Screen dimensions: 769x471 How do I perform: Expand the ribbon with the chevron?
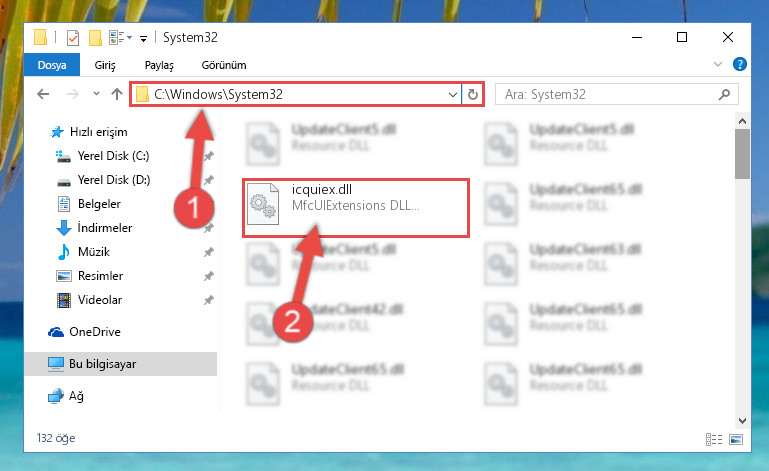tap(718, 64)
